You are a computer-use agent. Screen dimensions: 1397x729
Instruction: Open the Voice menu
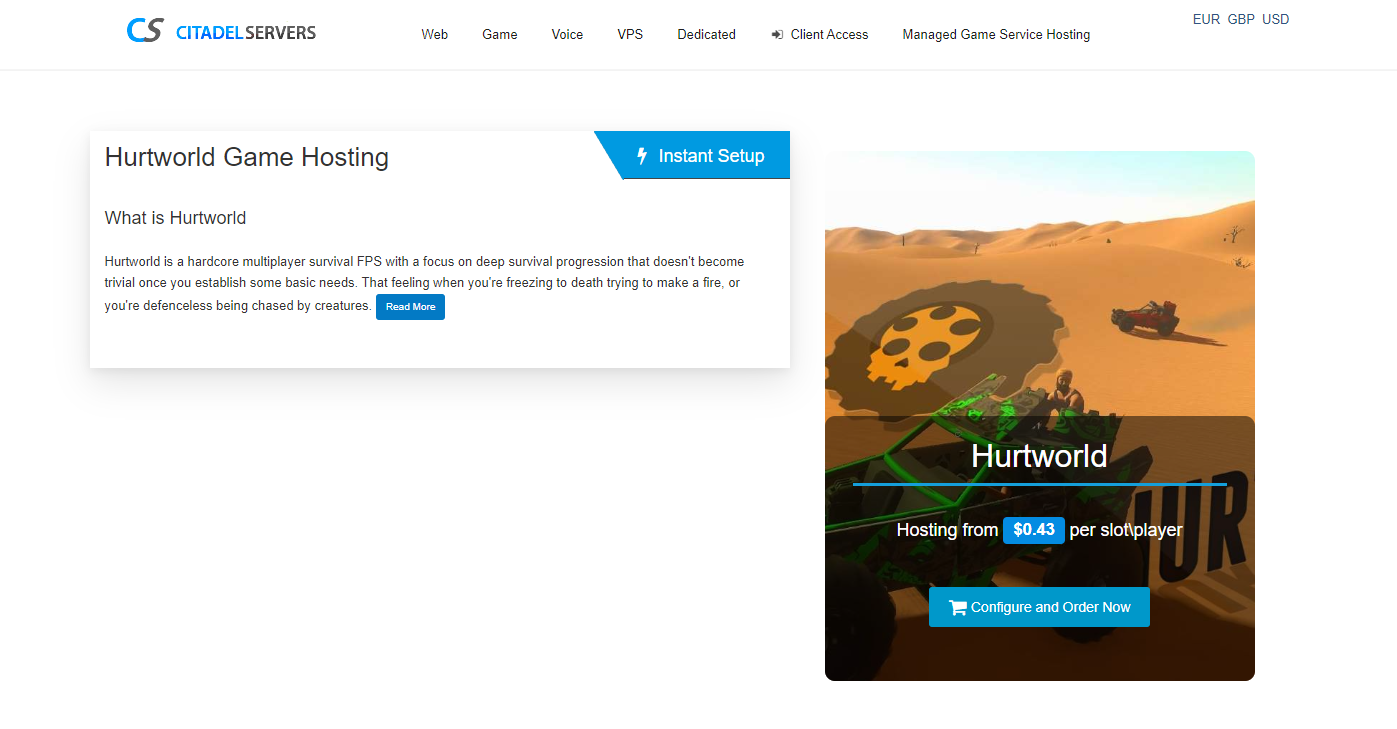[567, 34]
